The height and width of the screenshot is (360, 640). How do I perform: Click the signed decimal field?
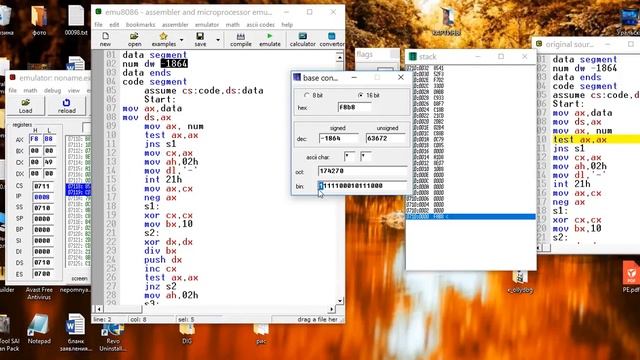click(338, 138)
